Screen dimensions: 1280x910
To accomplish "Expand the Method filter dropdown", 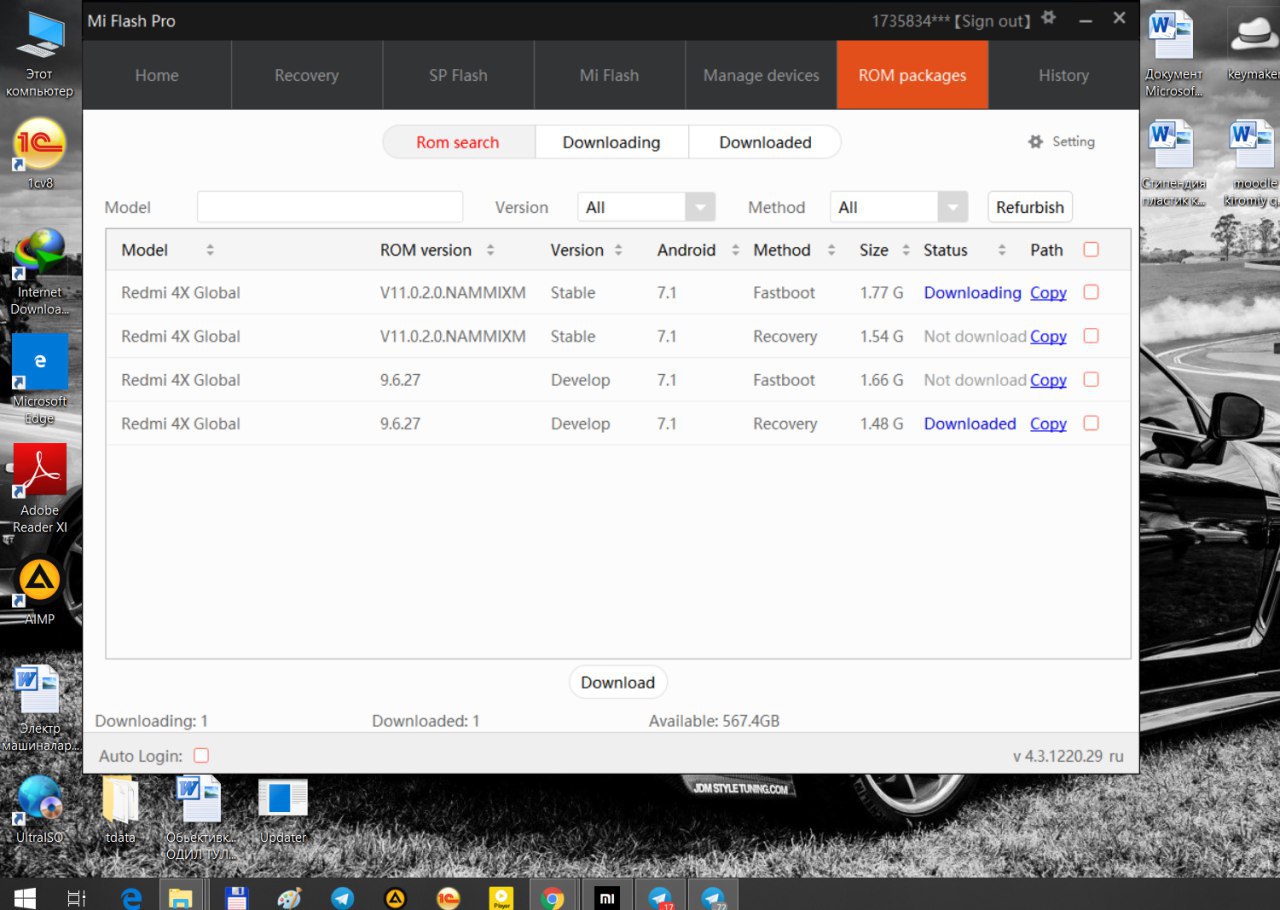I will click(x=952, y=207).
